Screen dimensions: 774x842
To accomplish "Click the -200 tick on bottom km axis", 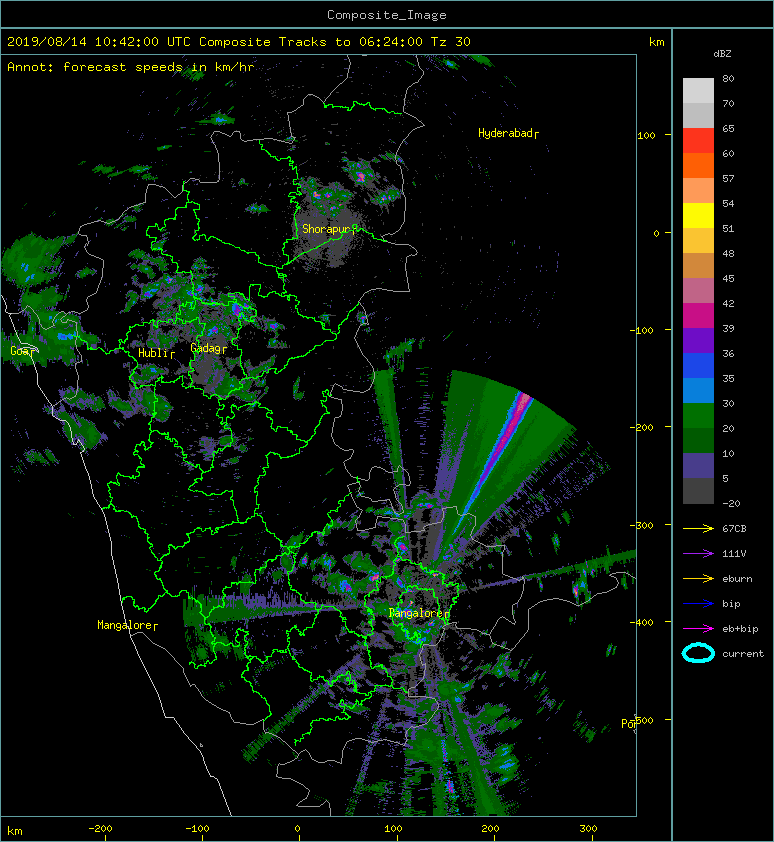I will point(100,829).
